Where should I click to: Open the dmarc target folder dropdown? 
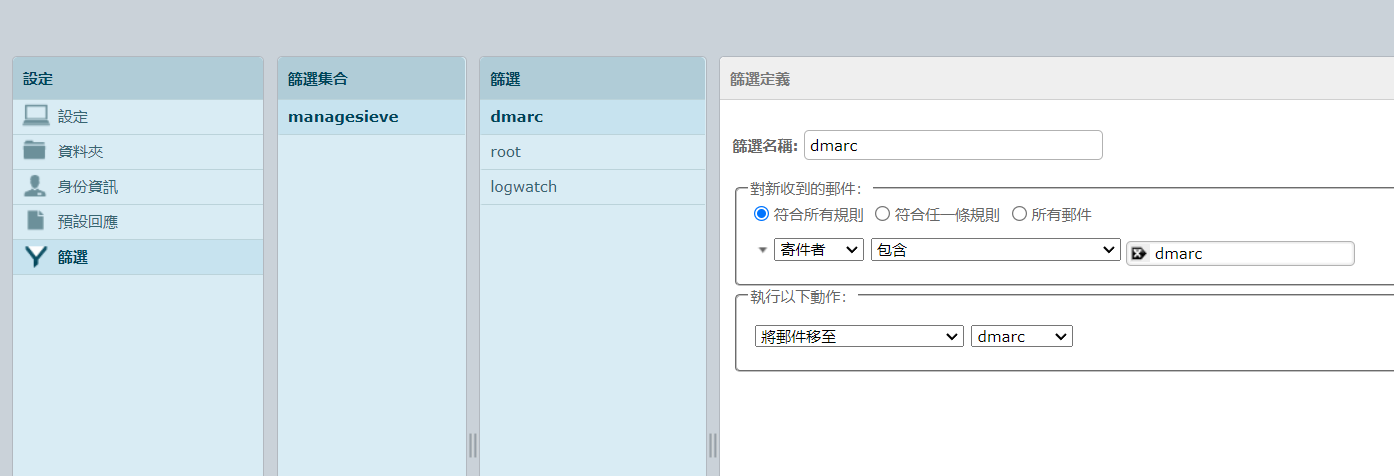coord(1021,337)
